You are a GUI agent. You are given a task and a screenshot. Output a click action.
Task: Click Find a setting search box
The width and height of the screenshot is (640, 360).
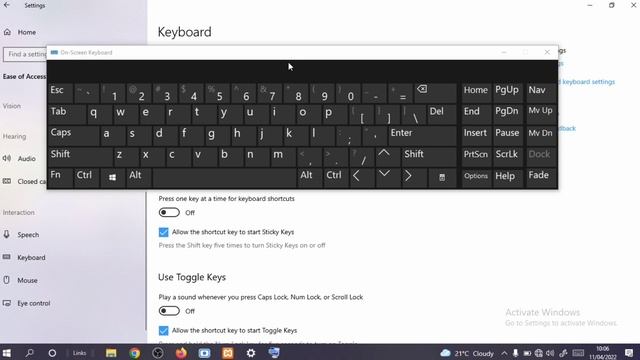25,54
